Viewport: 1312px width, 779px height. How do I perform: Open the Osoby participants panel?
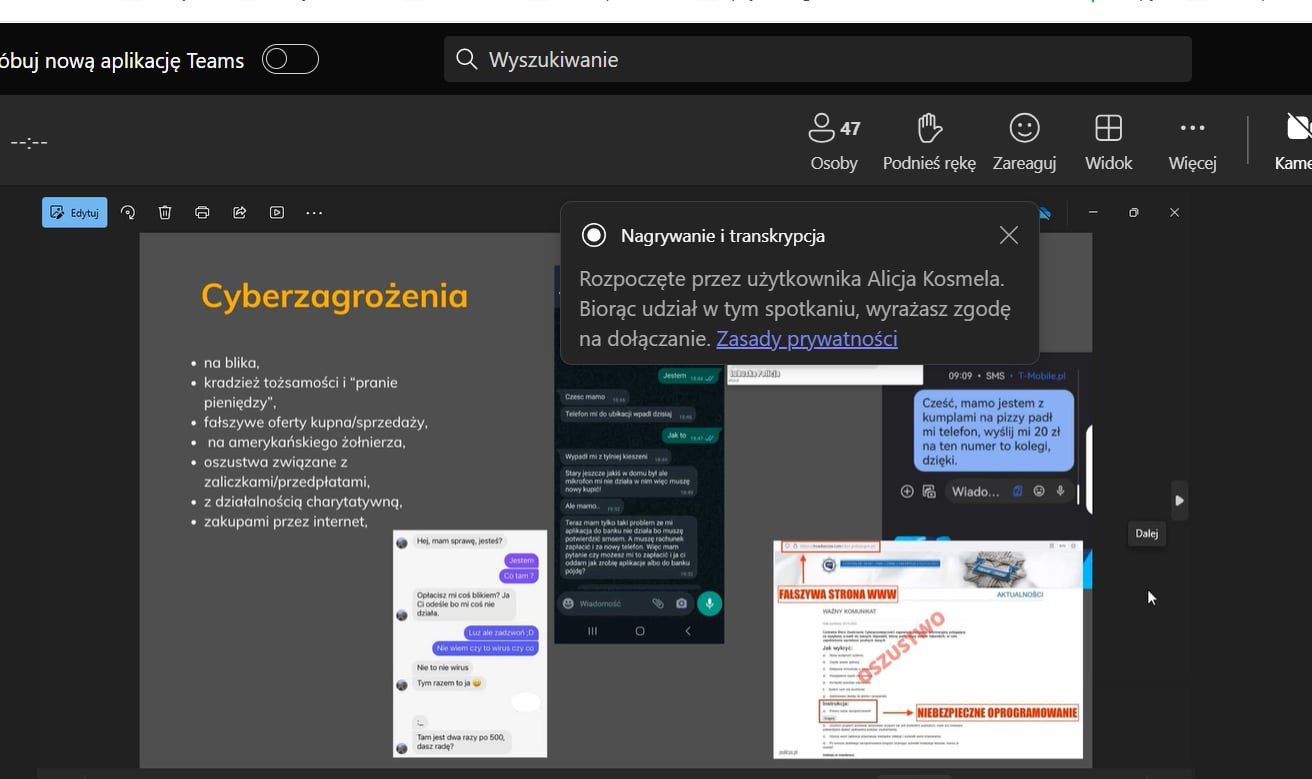834,141
